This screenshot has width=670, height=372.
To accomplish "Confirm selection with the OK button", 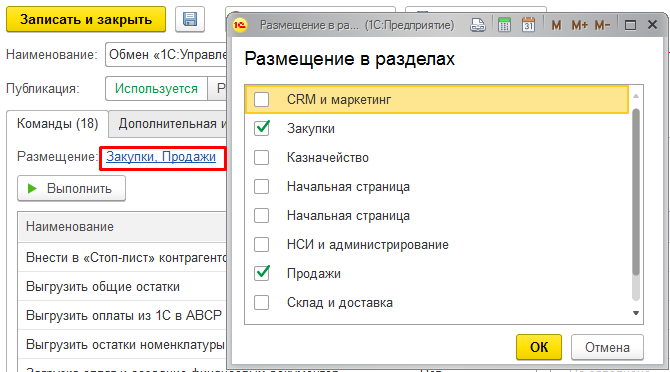I will click(x=539, y=347).
